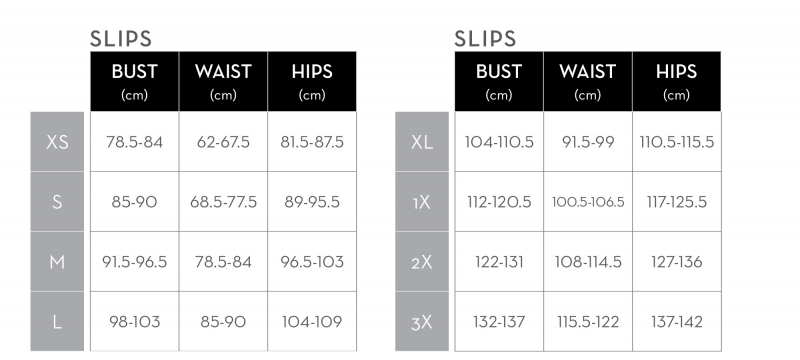This screenshot has height=360, width=800.
Task: Click the XL bust value 104-110.5
Action: click(x=499, y=142)
